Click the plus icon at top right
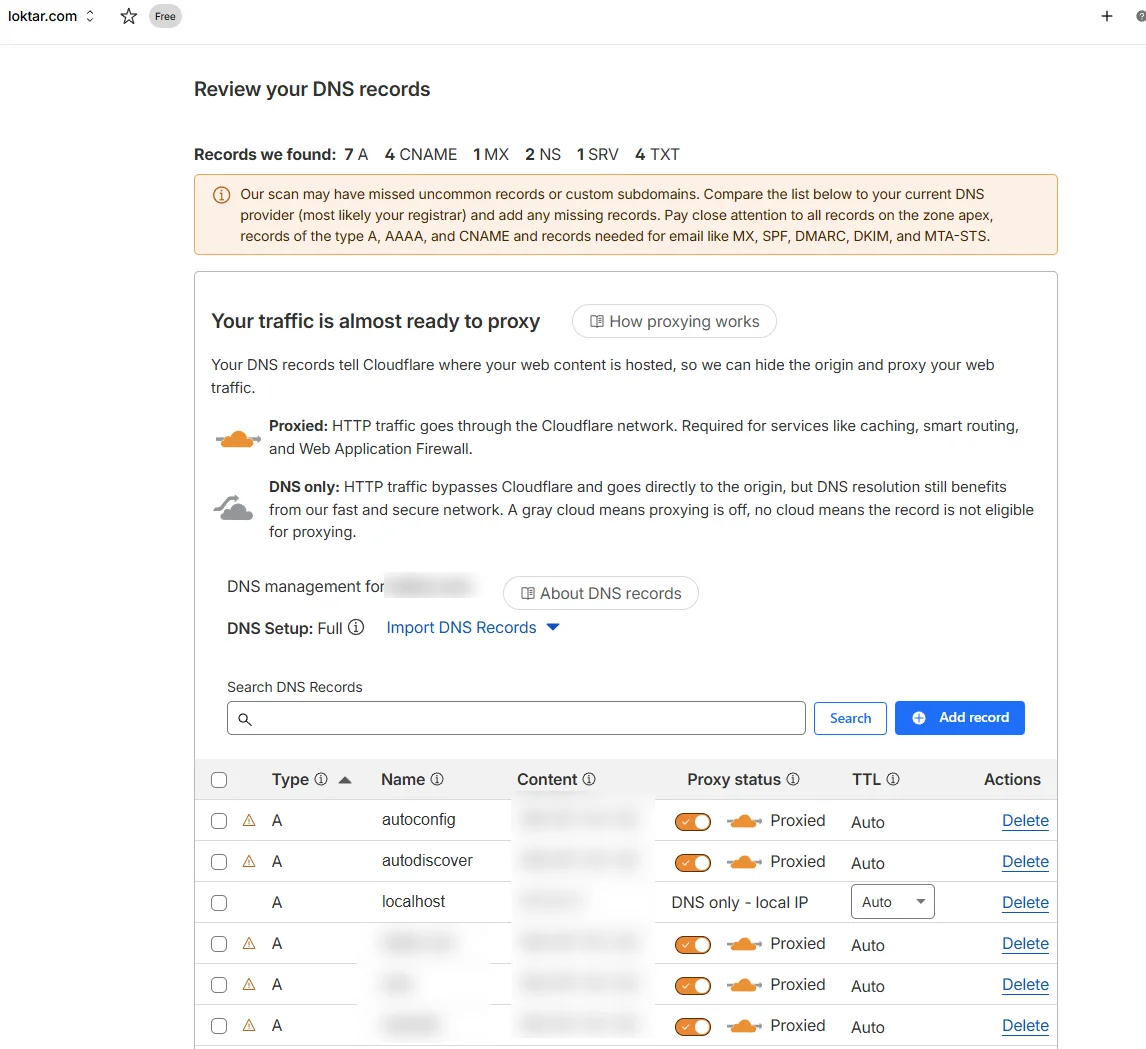1146x1049 pixels. [x=1107, y=16]
